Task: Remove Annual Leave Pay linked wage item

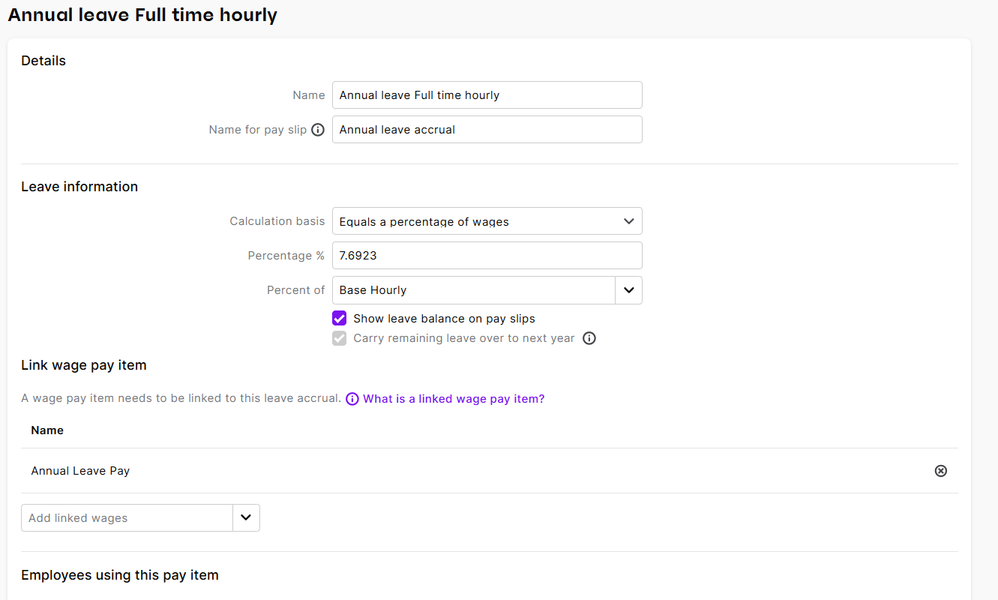Action: (x=940, y=471)
